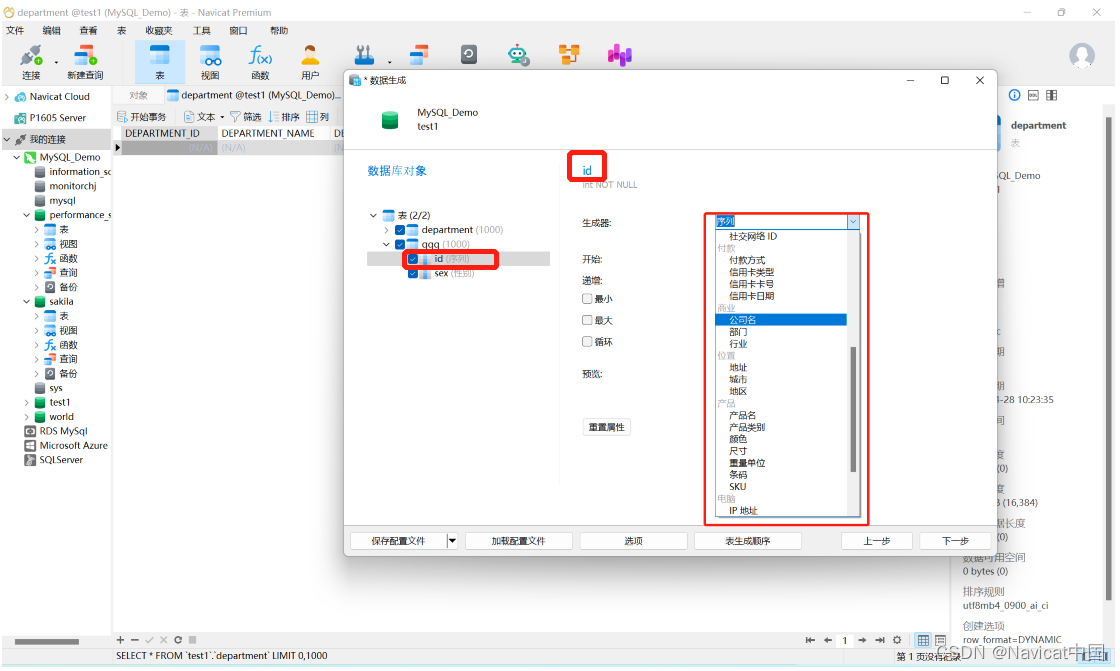Click the 重置属性 button

tap(606, 427)
